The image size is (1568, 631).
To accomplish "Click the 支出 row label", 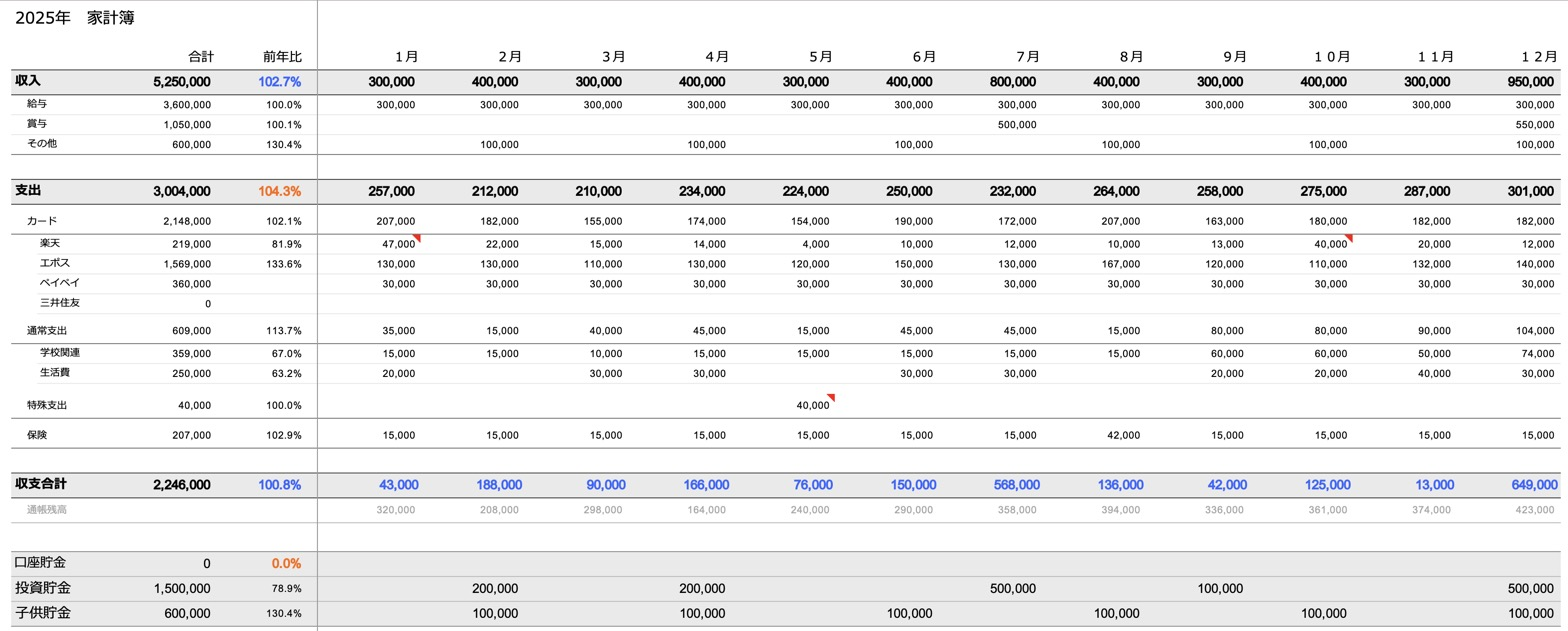I will tap(28, 190).
